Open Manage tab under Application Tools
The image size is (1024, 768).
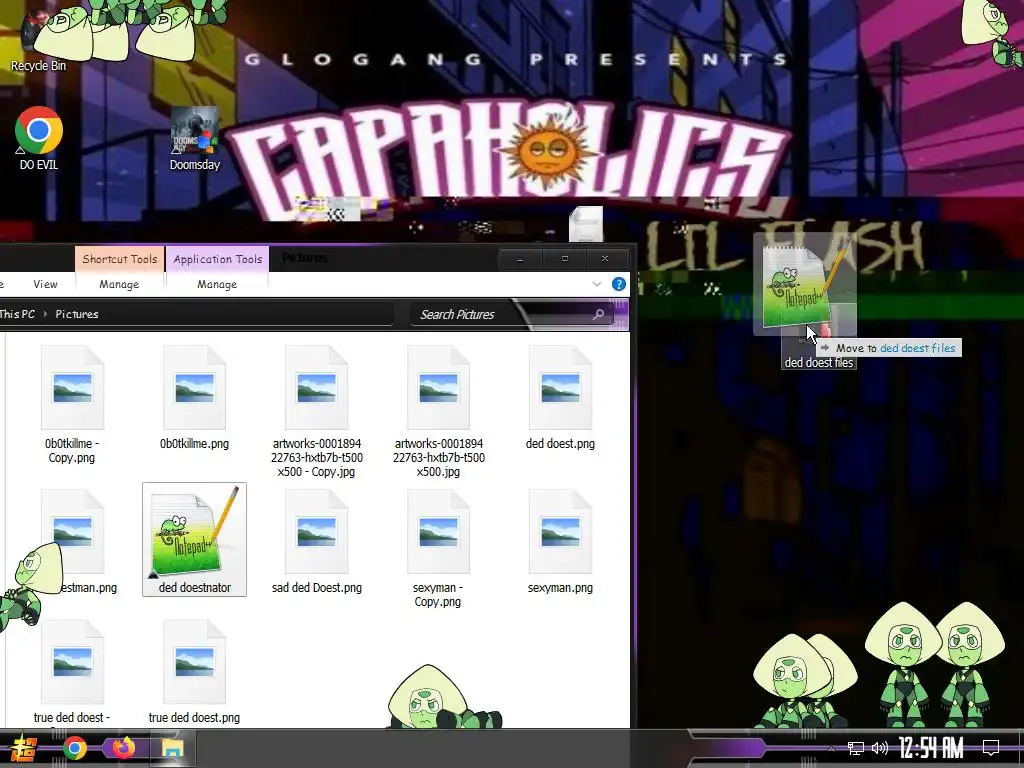(x=217, y=284)
